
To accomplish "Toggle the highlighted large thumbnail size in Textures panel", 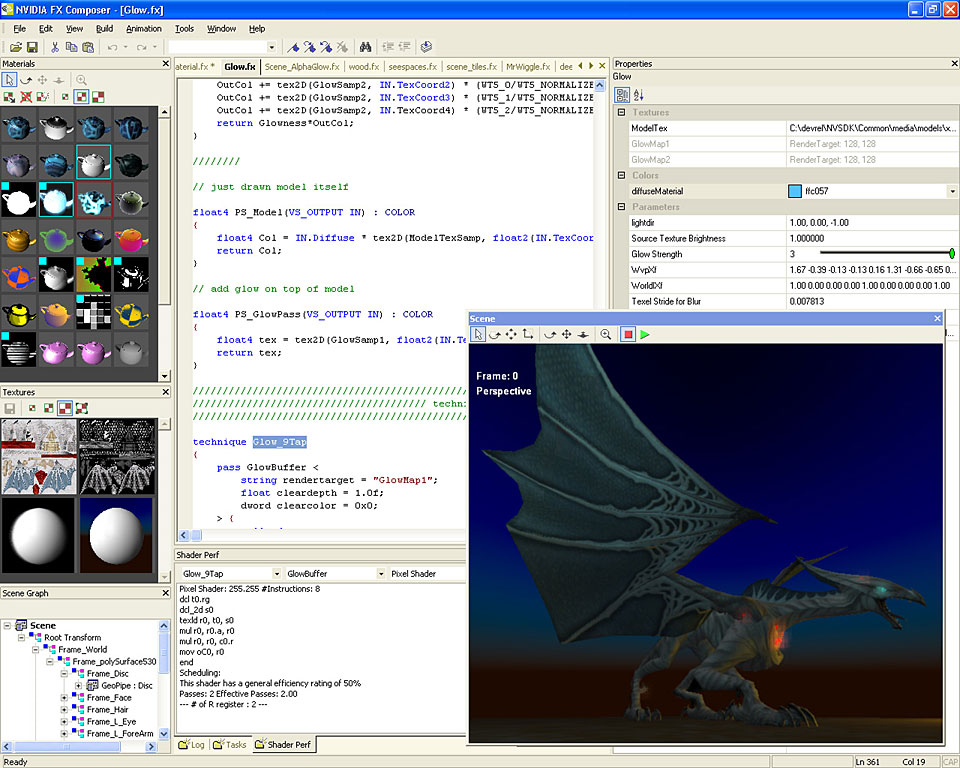I will point(65,408).
